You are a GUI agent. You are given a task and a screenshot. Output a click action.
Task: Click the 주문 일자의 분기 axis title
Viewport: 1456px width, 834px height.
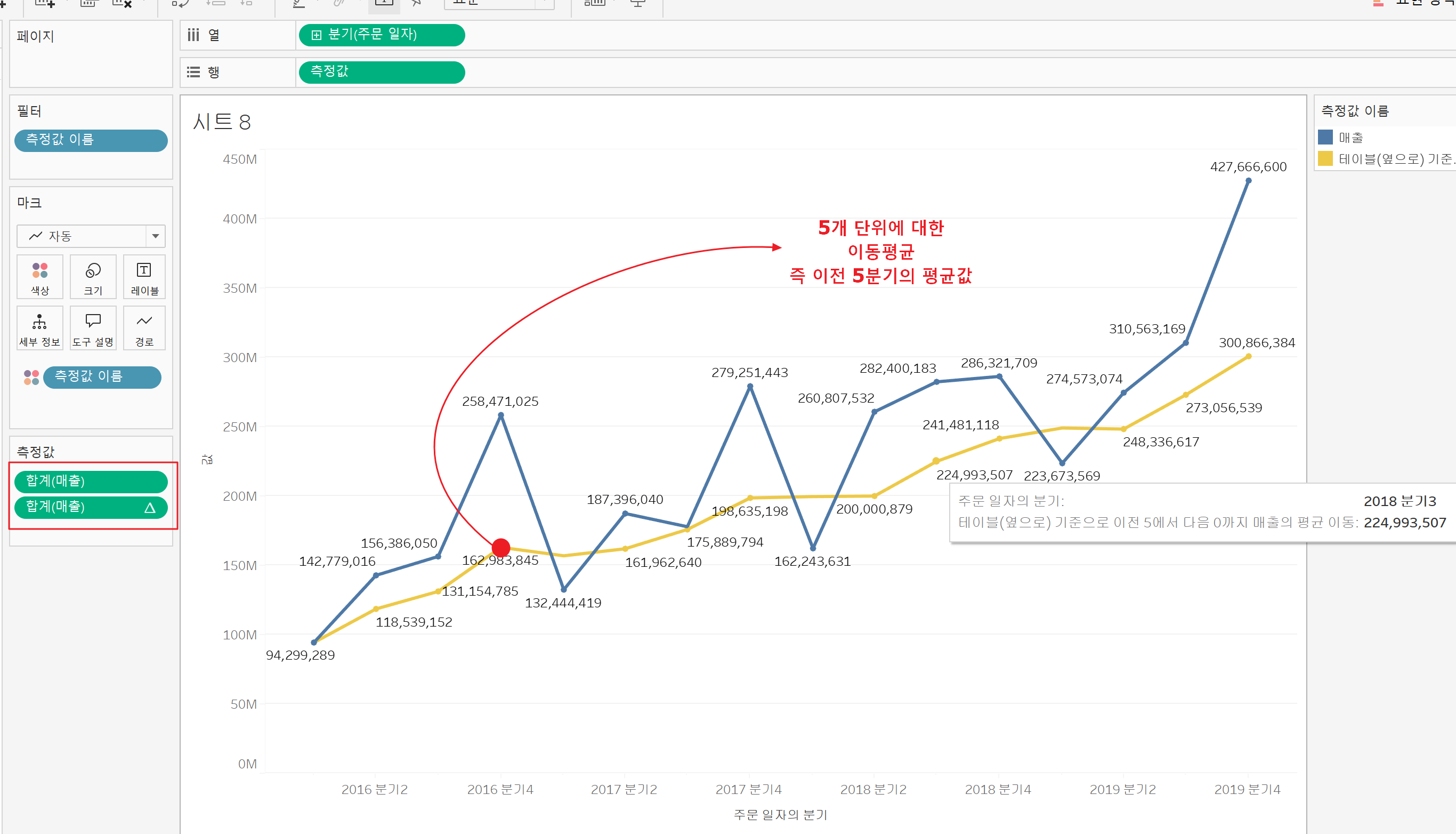780,814
